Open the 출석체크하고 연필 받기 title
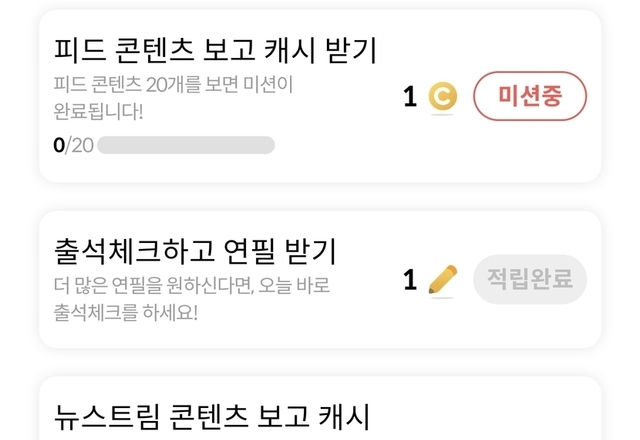The image size is (640, 440). [x=194, y=249]
